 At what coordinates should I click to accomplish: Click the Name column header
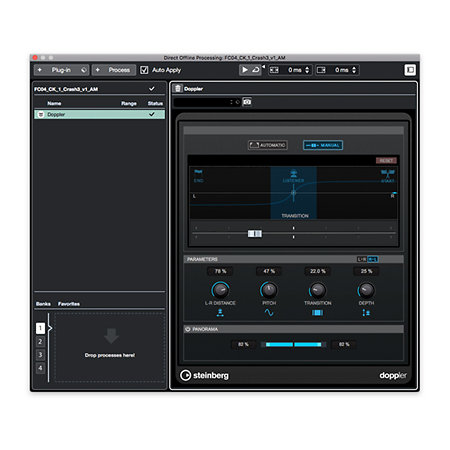54,103
